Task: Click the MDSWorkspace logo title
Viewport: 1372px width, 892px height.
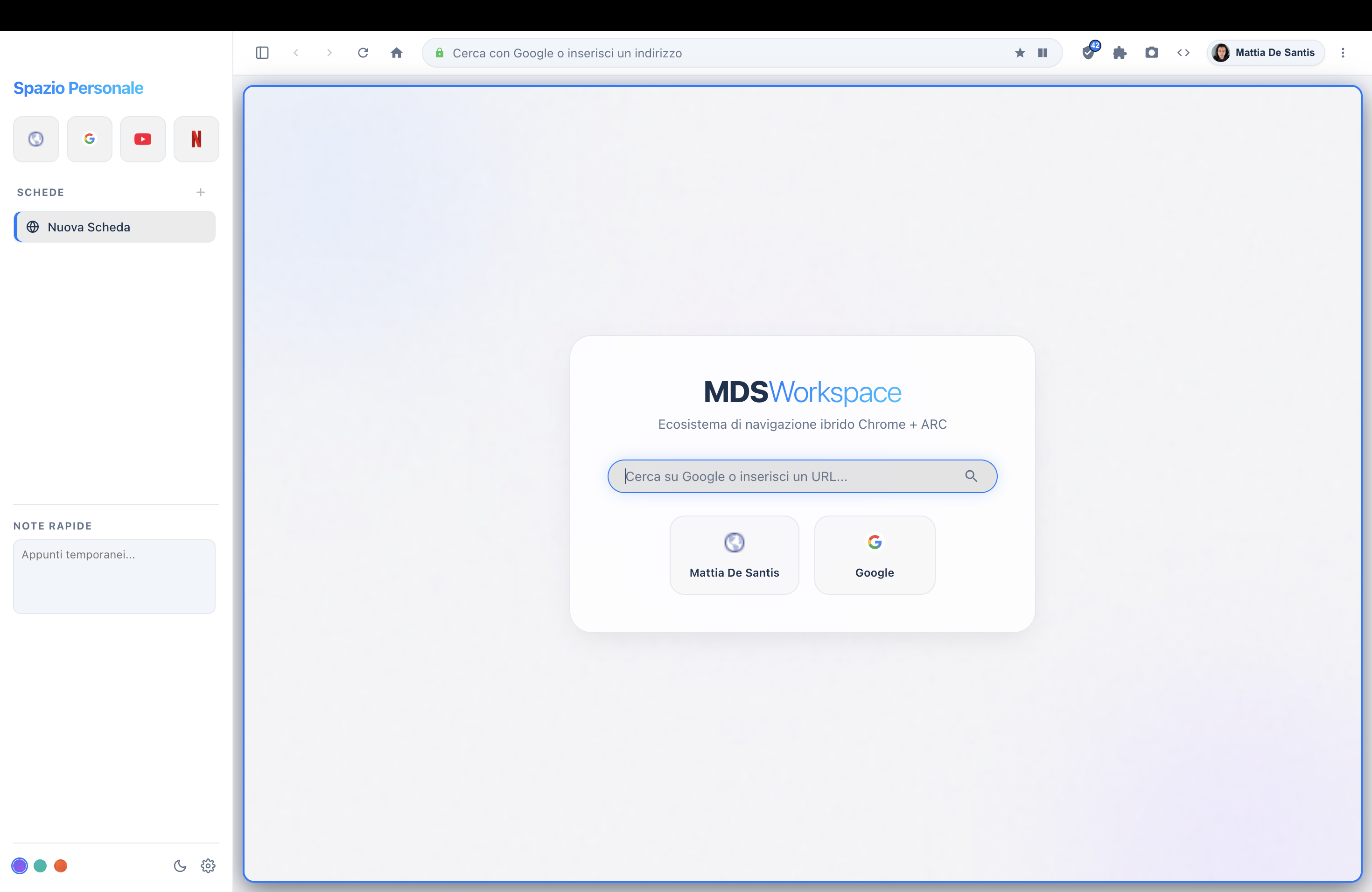Action: coord(803,392)
